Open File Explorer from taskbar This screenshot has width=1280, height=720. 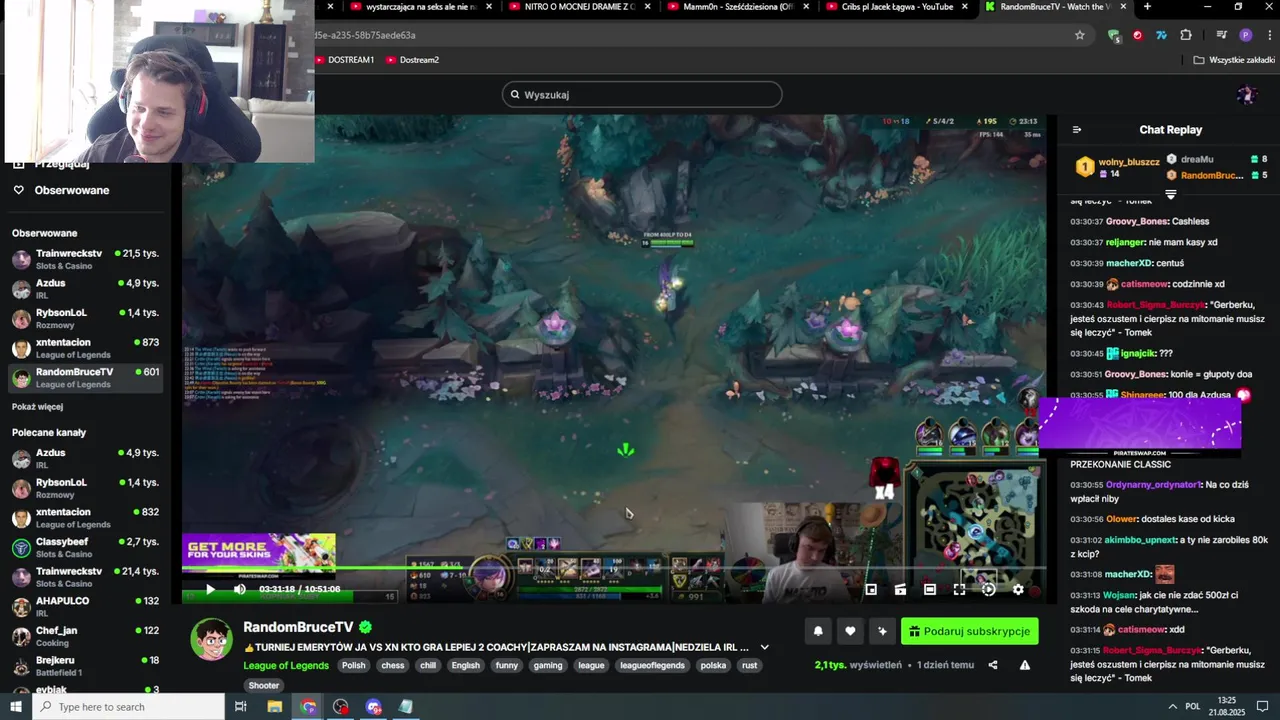(274, 707)
